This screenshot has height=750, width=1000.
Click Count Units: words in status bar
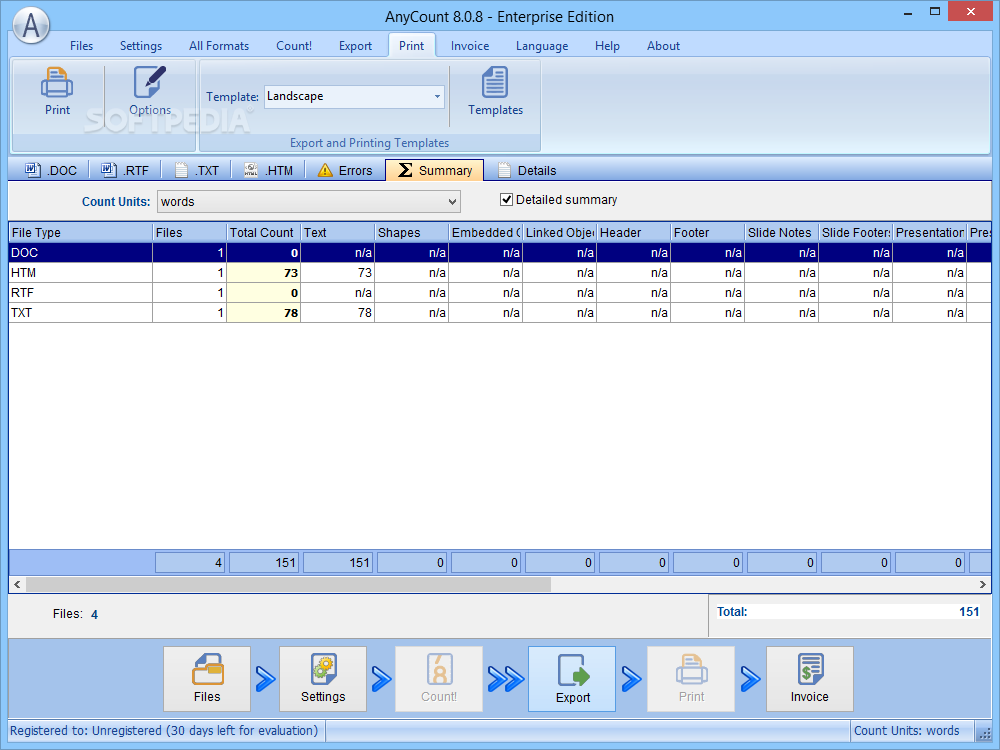(x=906, y=731)
